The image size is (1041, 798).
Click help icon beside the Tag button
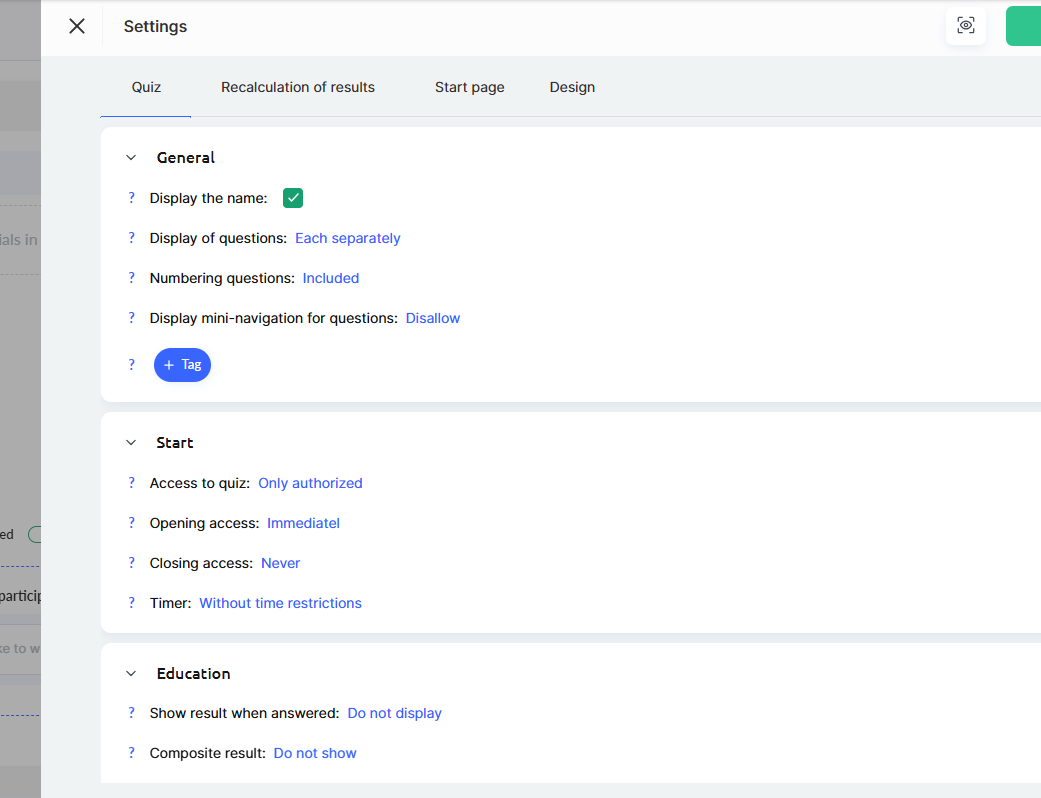point(131,365)
